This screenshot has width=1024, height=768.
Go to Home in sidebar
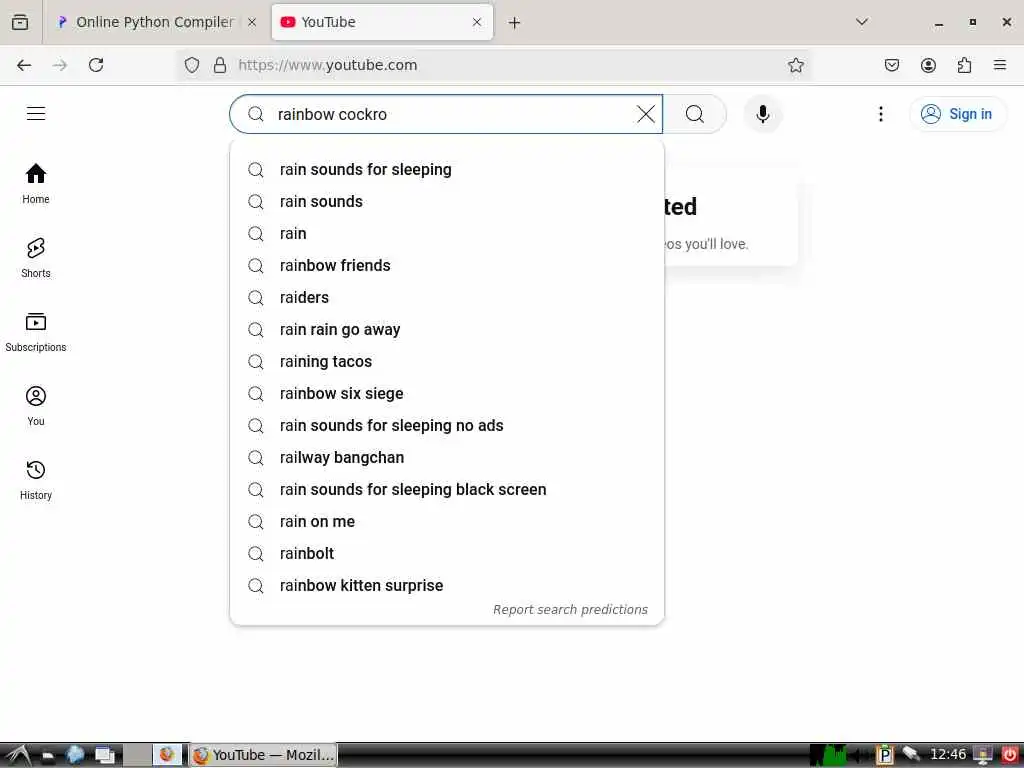tap(36, 184)
